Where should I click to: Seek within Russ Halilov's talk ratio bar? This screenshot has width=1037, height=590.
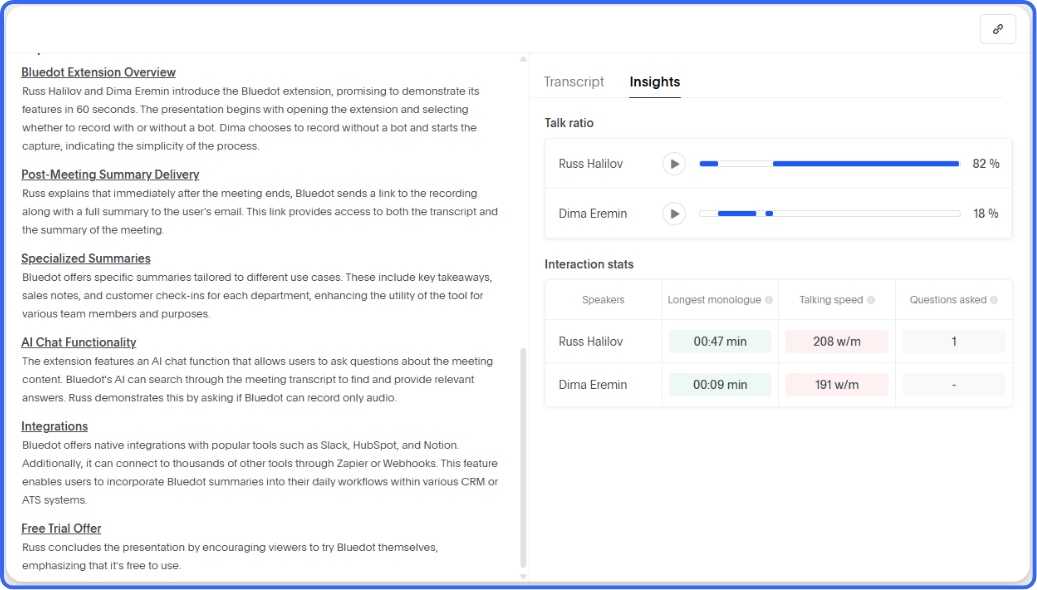(x=829, y=163)
